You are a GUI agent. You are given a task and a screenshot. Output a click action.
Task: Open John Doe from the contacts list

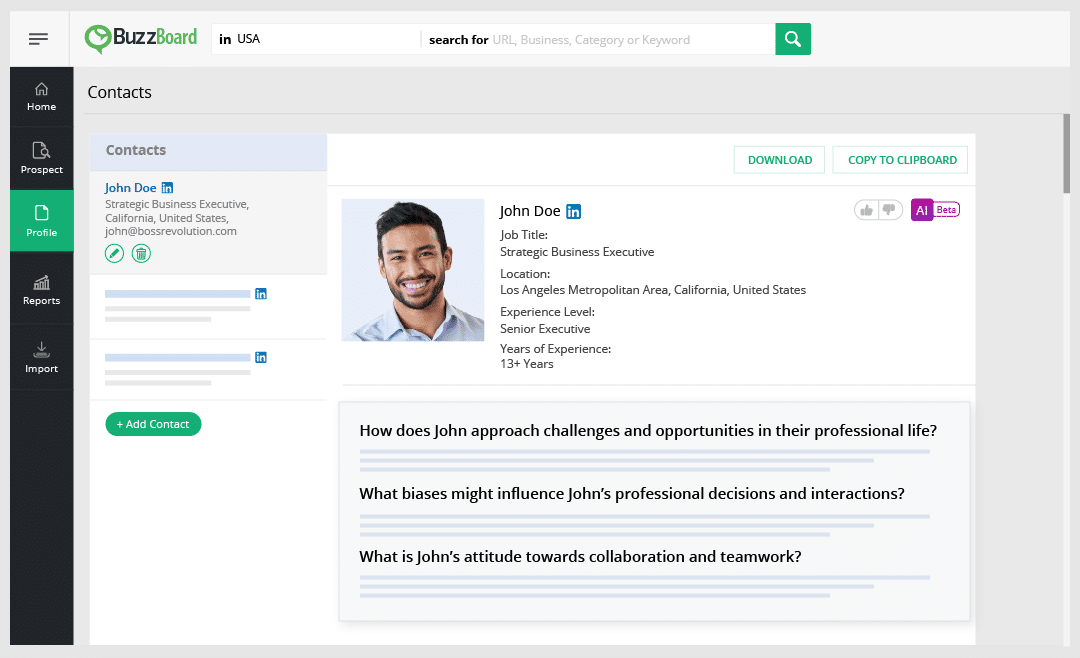coord(131,187)
